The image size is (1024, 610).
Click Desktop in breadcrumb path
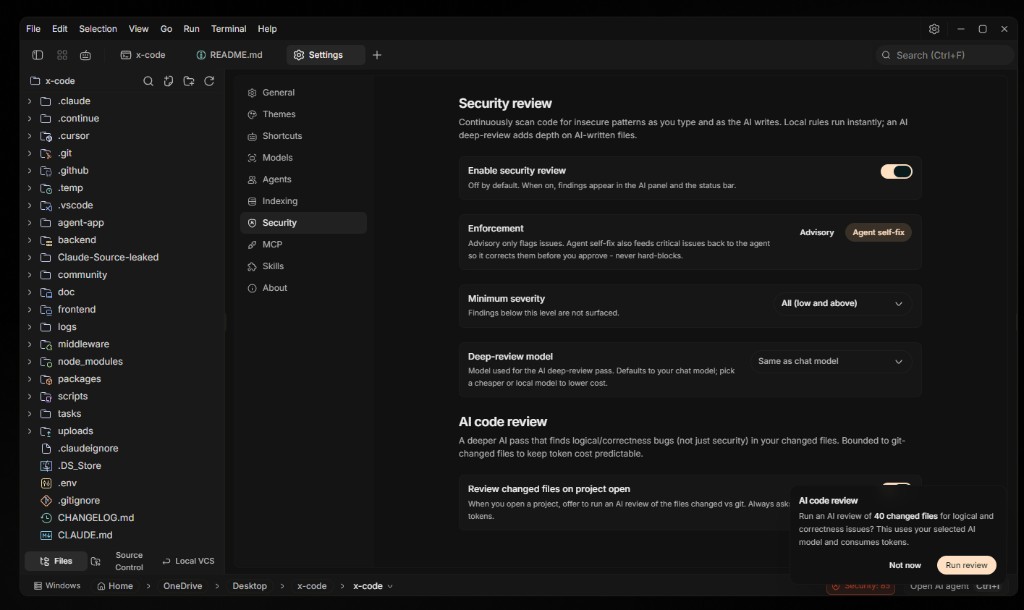(x=249, y=586)
